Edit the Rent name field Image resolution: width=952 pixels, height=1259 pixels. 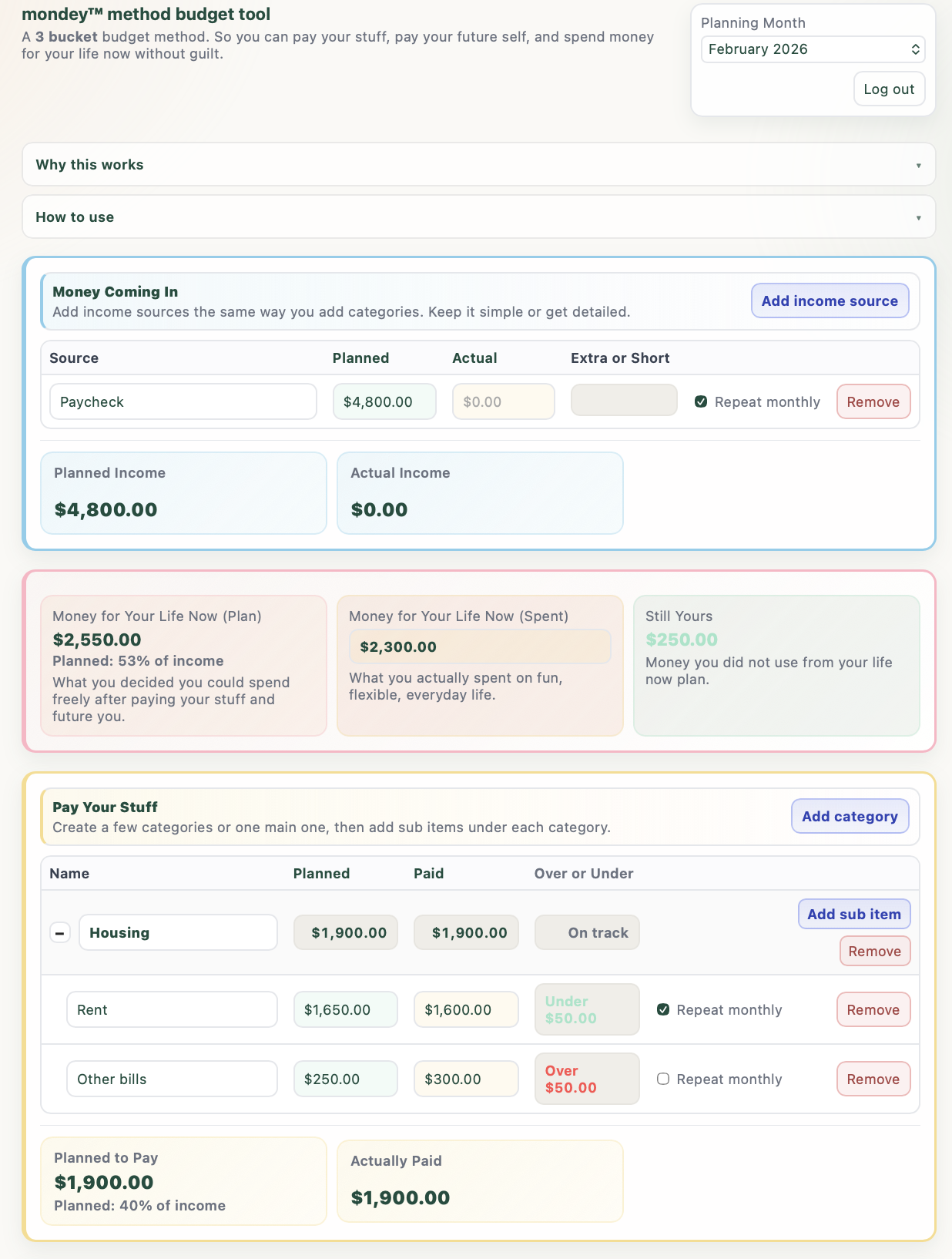click(172, 1009)
